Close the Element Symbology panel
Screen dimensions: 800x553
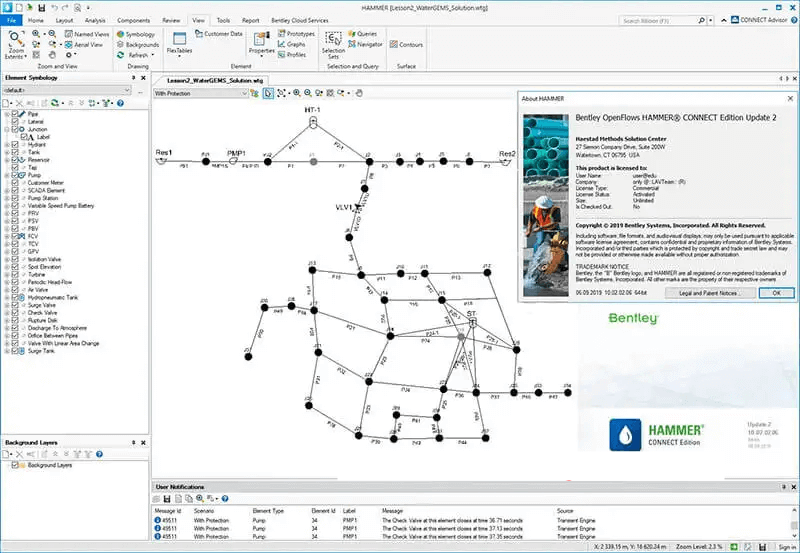pyautogui.click(x=143, y=78)
